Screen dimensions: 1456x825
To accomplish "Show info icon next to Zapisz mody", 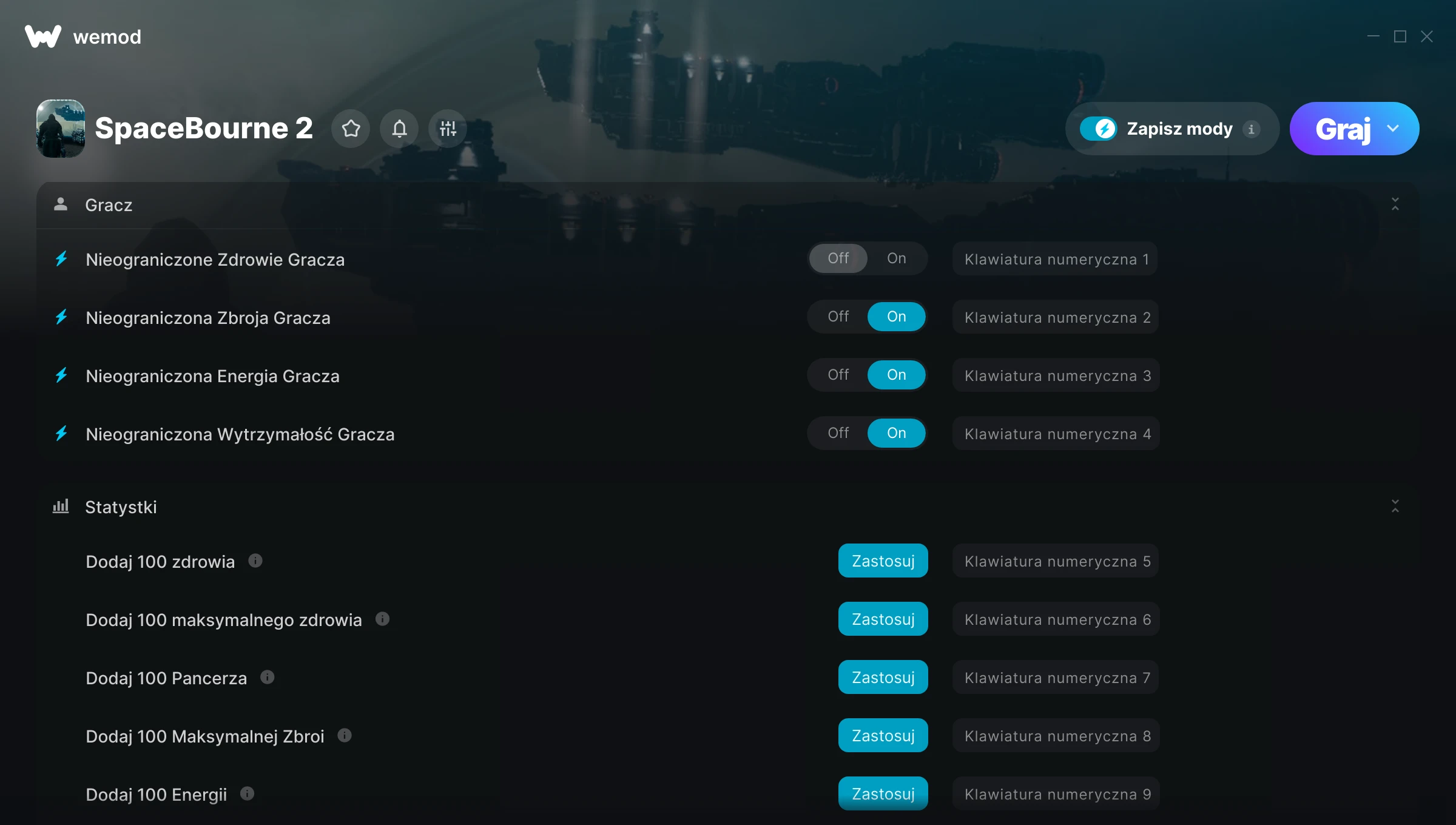I will (1251, 129).
